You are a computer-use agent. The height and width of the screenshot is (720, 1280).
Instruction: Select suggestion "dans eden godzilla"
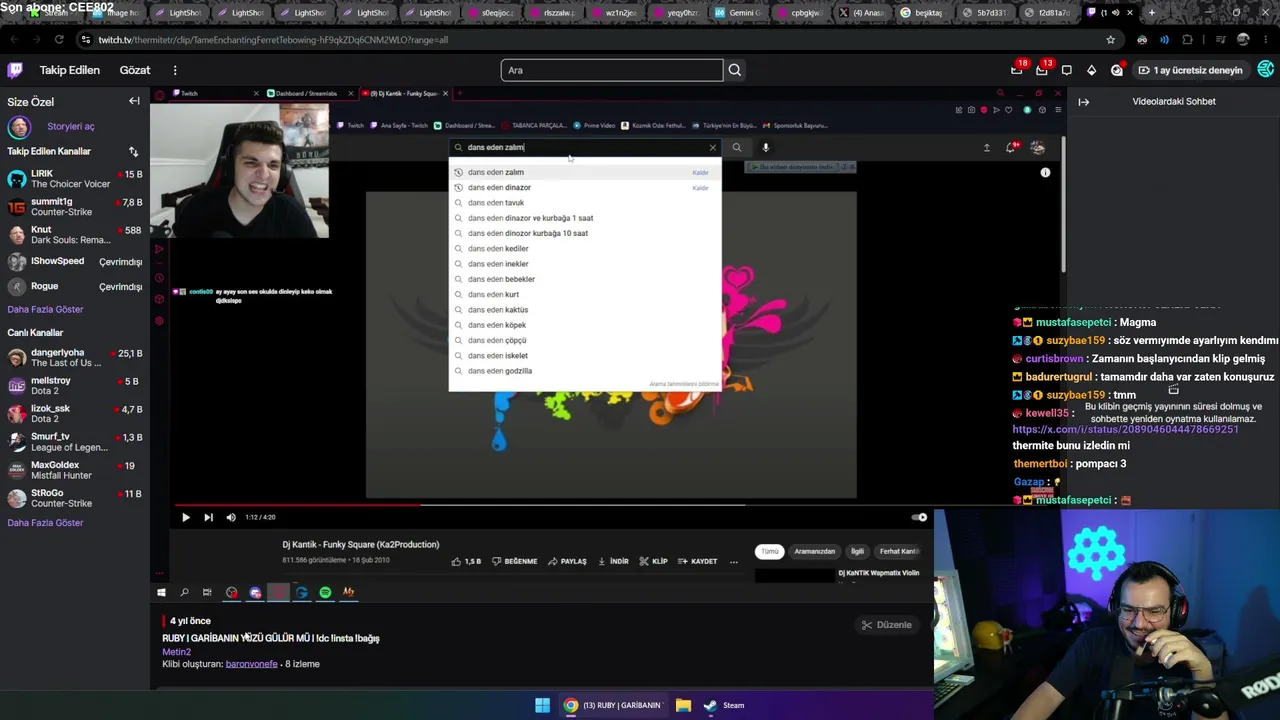(584, 371)
